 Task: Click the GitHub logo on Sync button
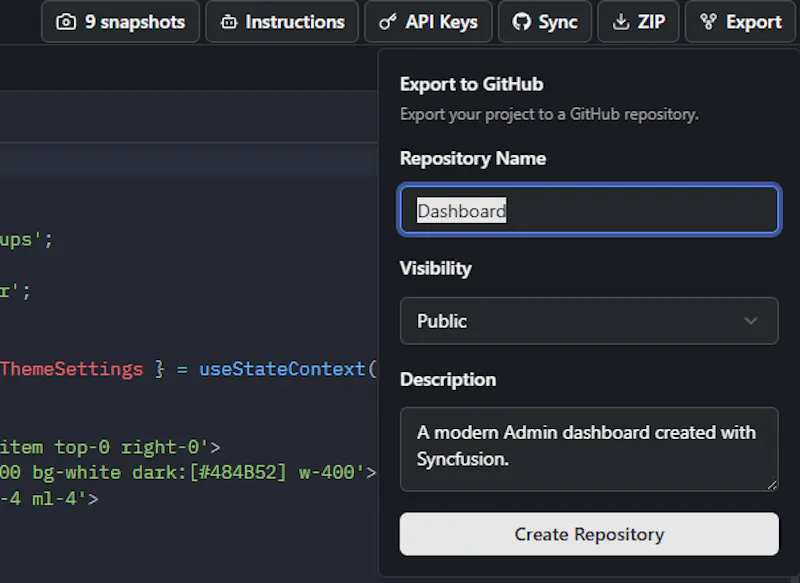[521, 22]
